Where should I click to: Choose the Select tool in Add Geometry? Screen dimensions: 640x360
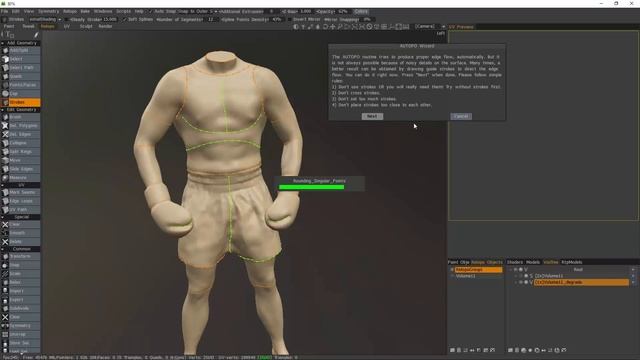[20, 59]
